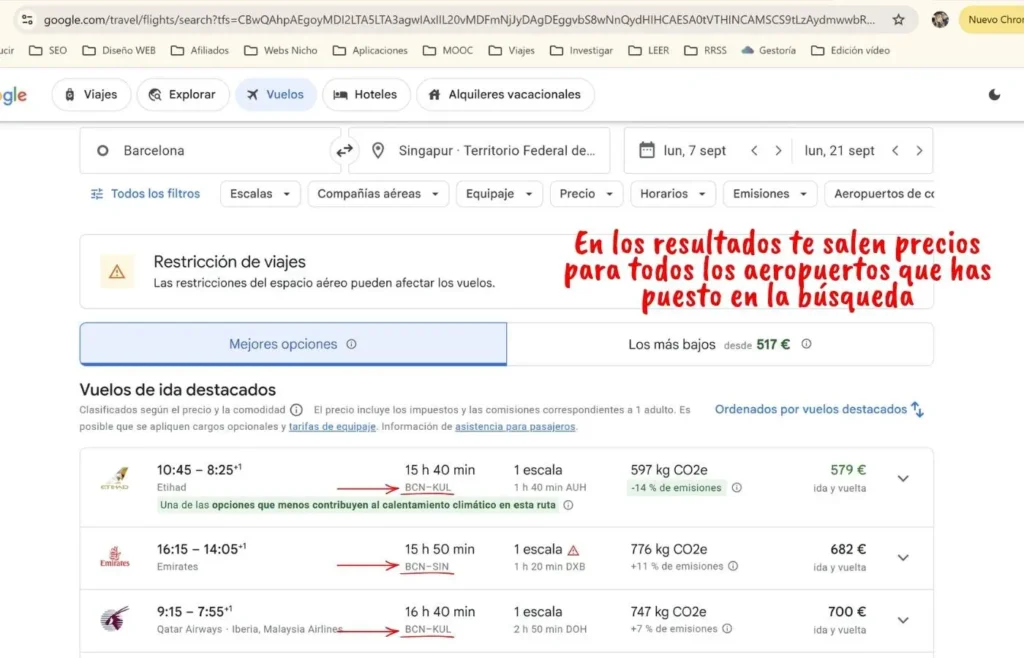
Task: Go to next return date
Action: coord(919,151)
